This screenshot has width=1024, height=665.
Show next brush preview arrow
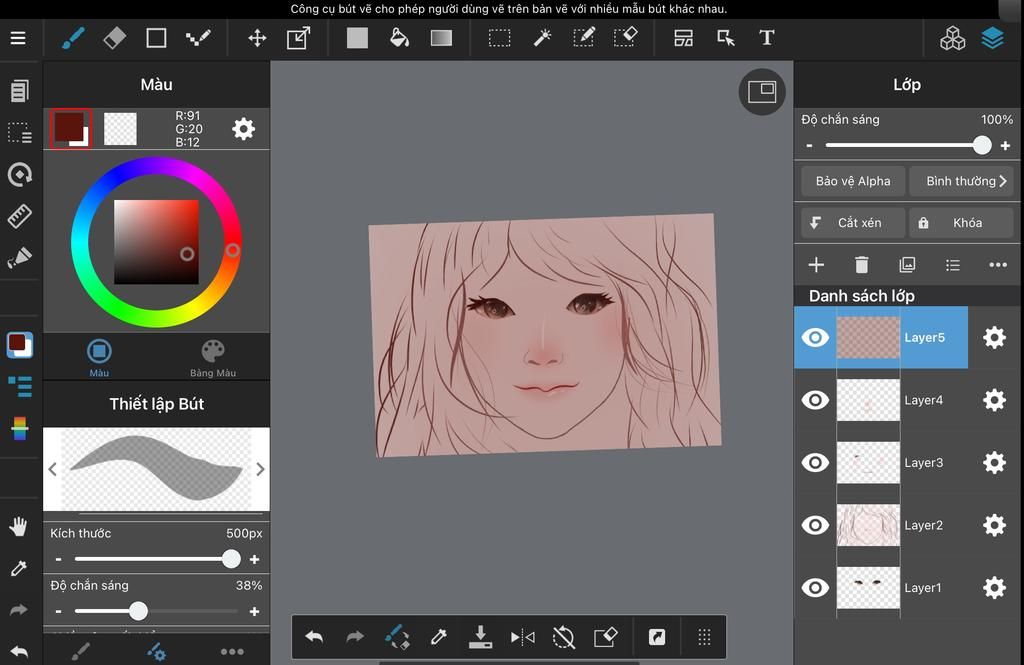point(260,469)
